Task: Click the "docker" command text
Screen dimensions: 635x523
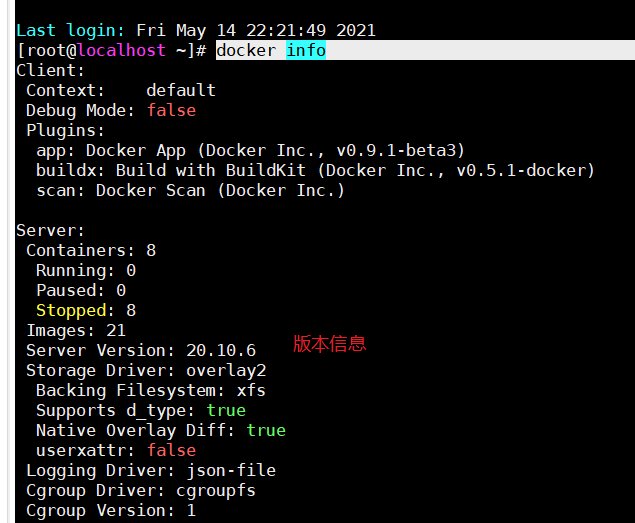Action: [x=246, y=50]
